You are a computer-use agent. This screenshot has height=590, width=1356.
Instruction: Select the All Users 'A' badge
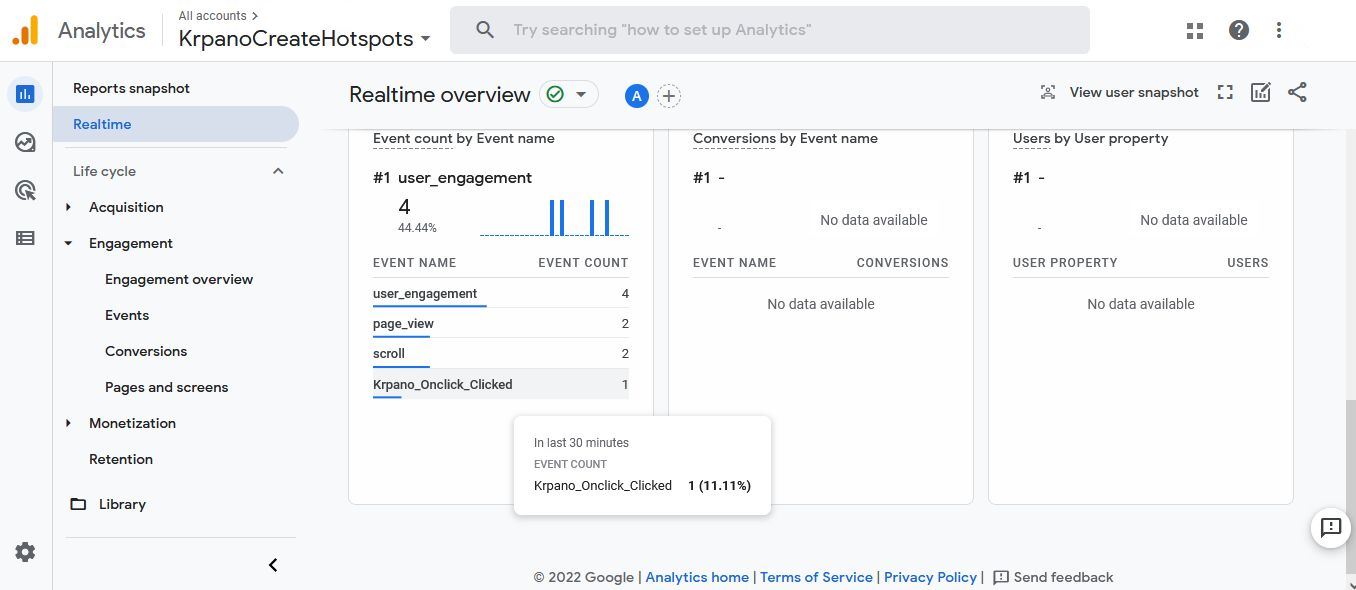click(636, 96)
